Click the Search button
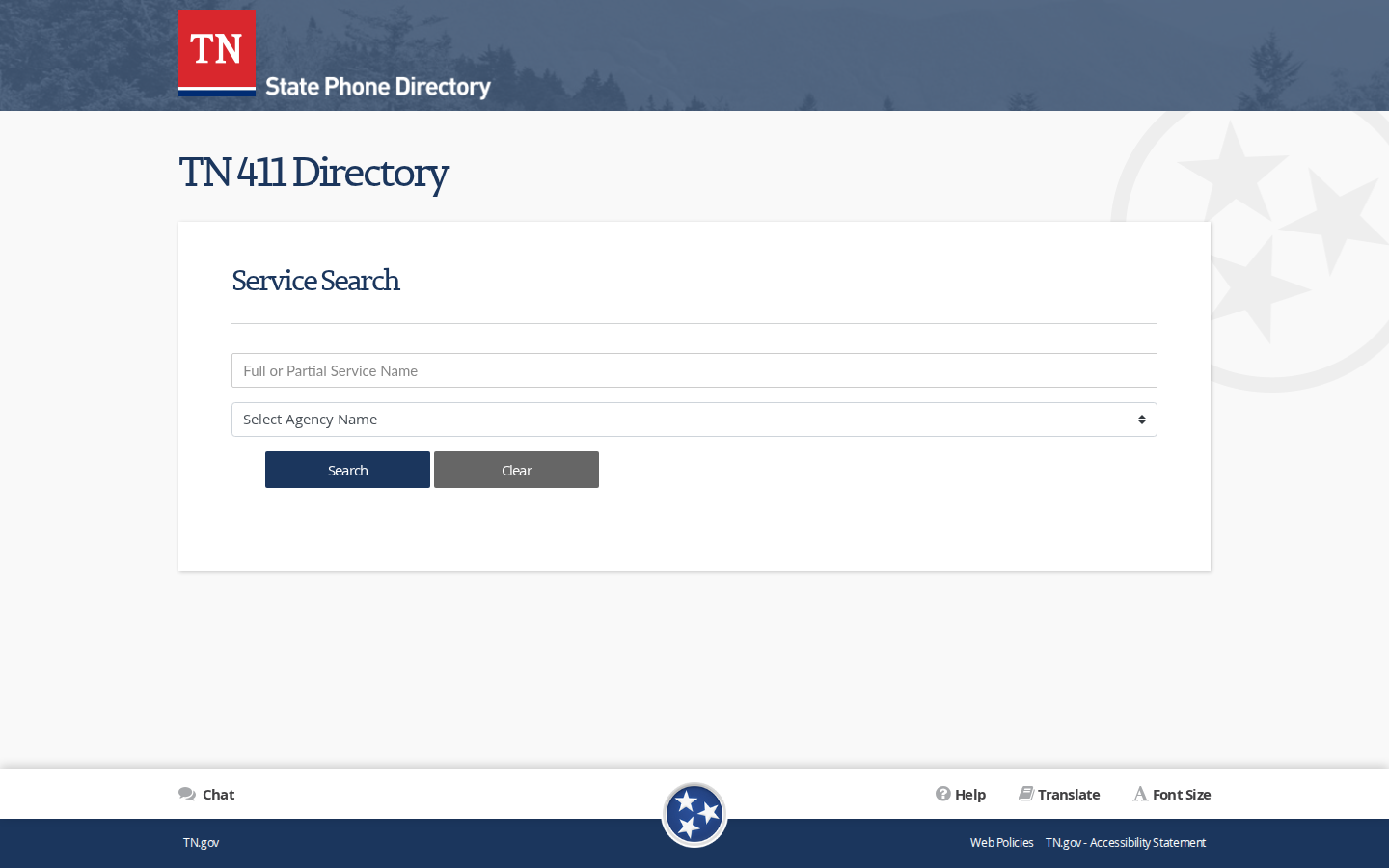Screen dimensions: 1389x868 click(347, 470)
